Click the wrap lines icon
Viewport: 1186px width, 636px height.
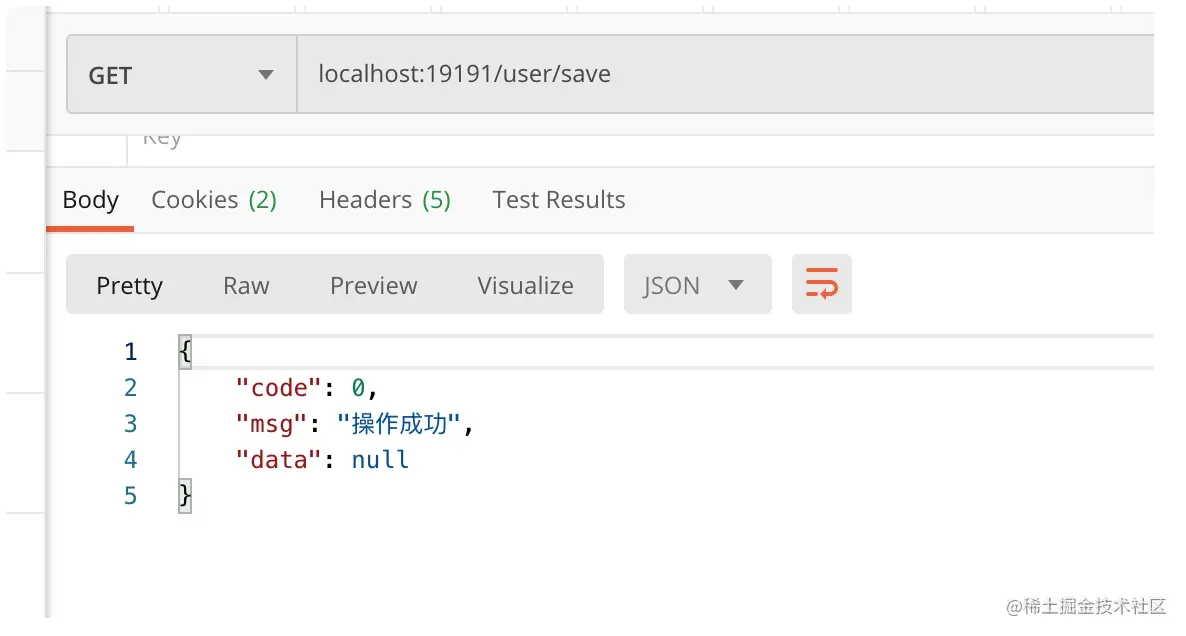point(822,284)
